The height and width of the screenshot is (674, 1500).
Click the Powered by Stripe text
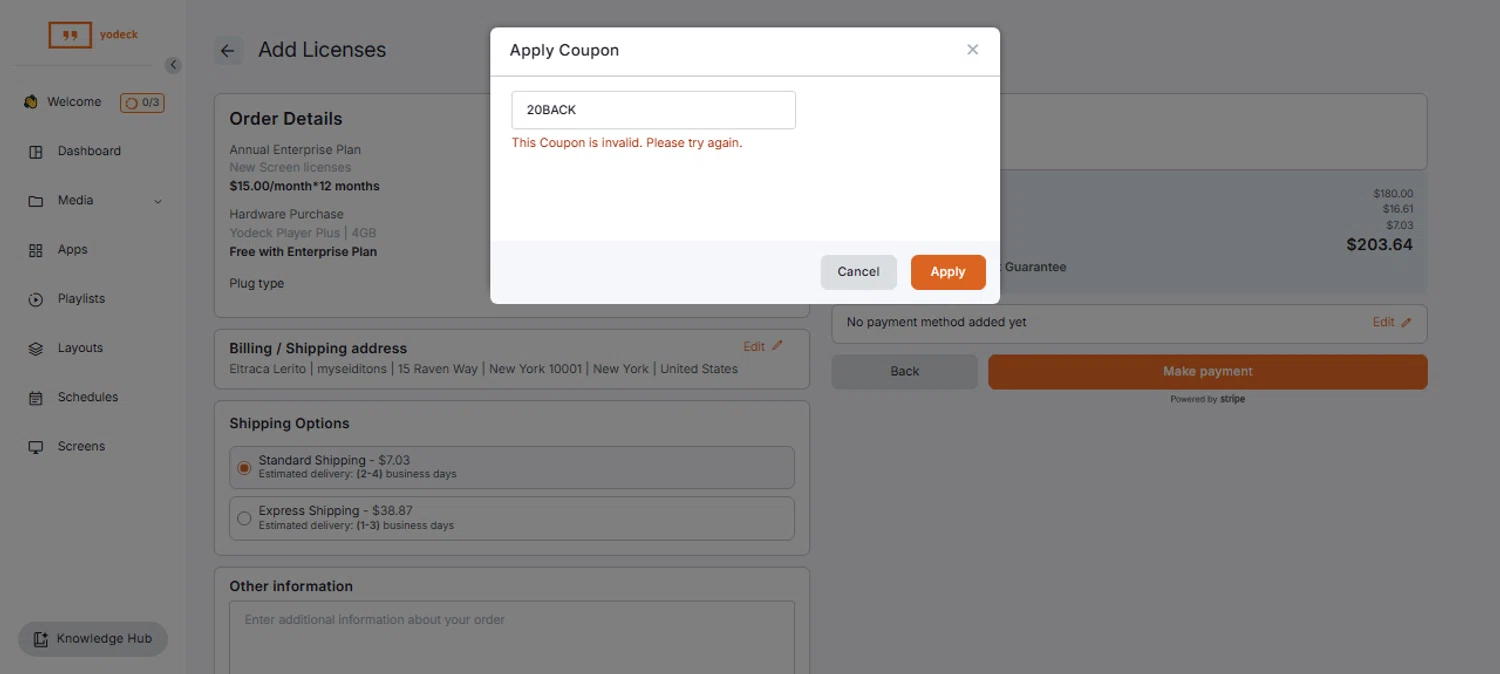click(1208, 399)
